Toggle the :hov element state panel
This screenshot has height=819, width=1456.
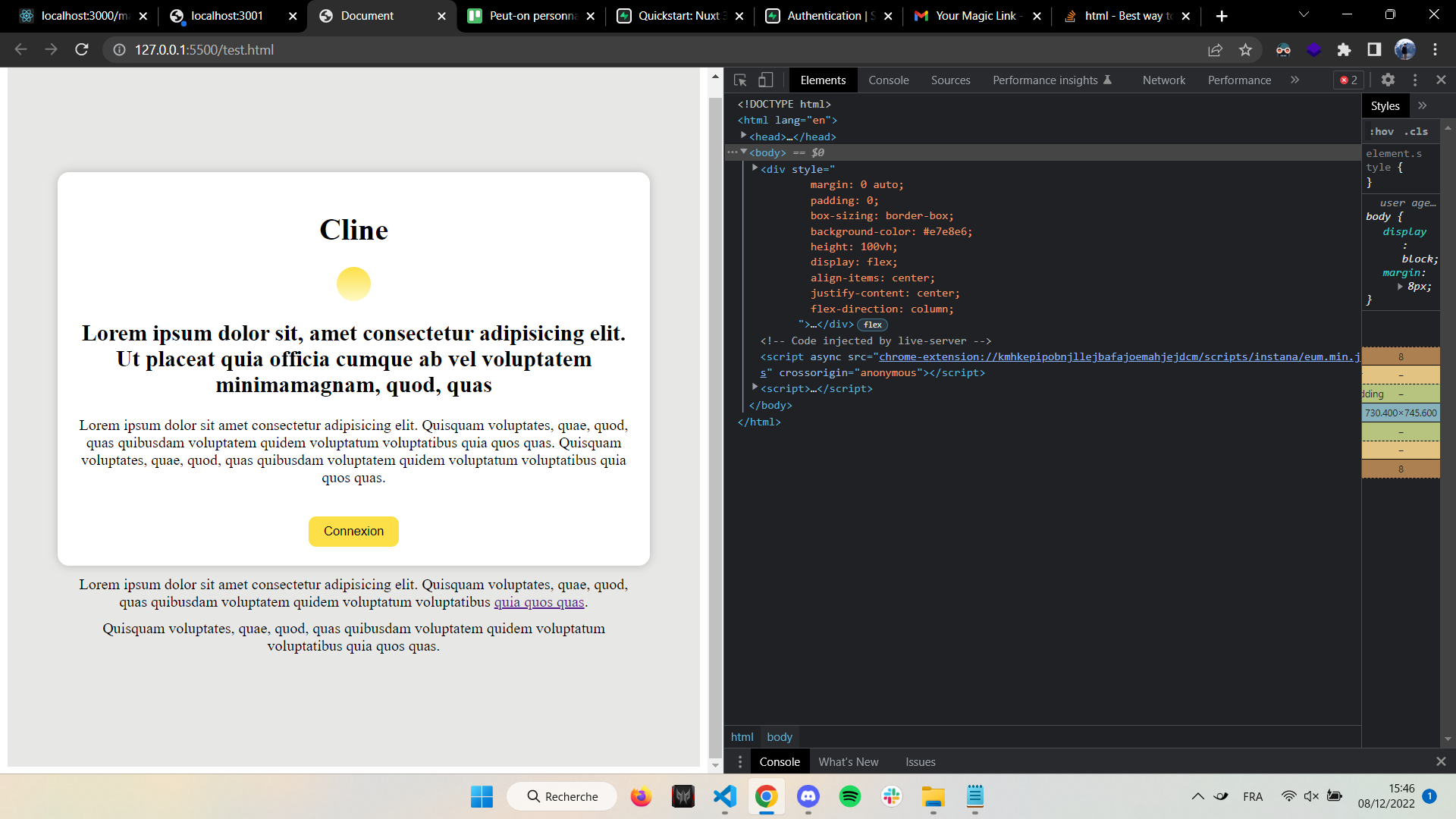(x=1382, y=131)
